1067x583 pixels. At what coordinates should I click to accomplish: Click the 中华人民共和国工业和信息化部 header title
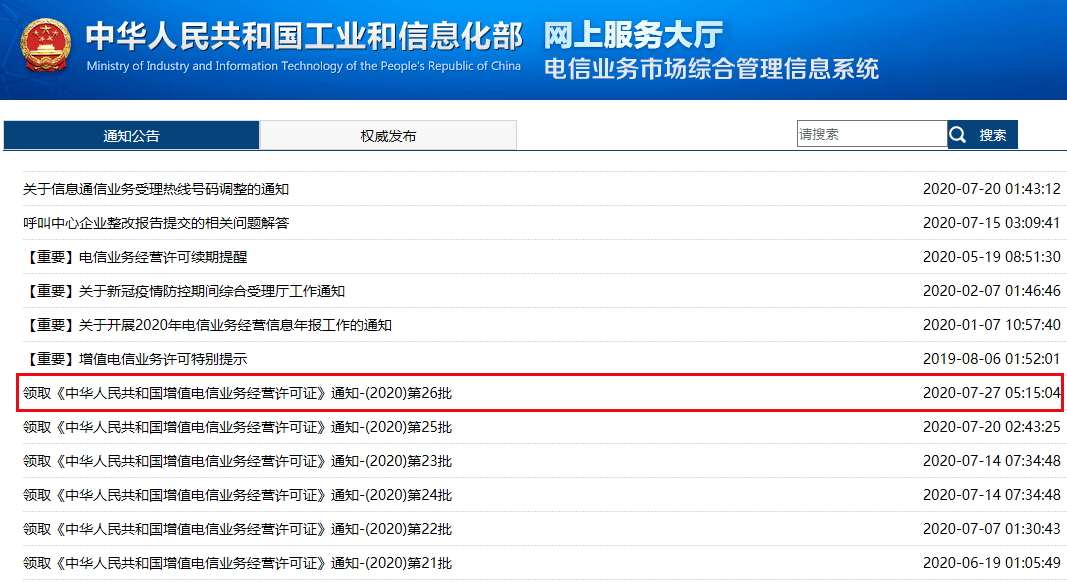pyautogui.click(x=304, y=36)
